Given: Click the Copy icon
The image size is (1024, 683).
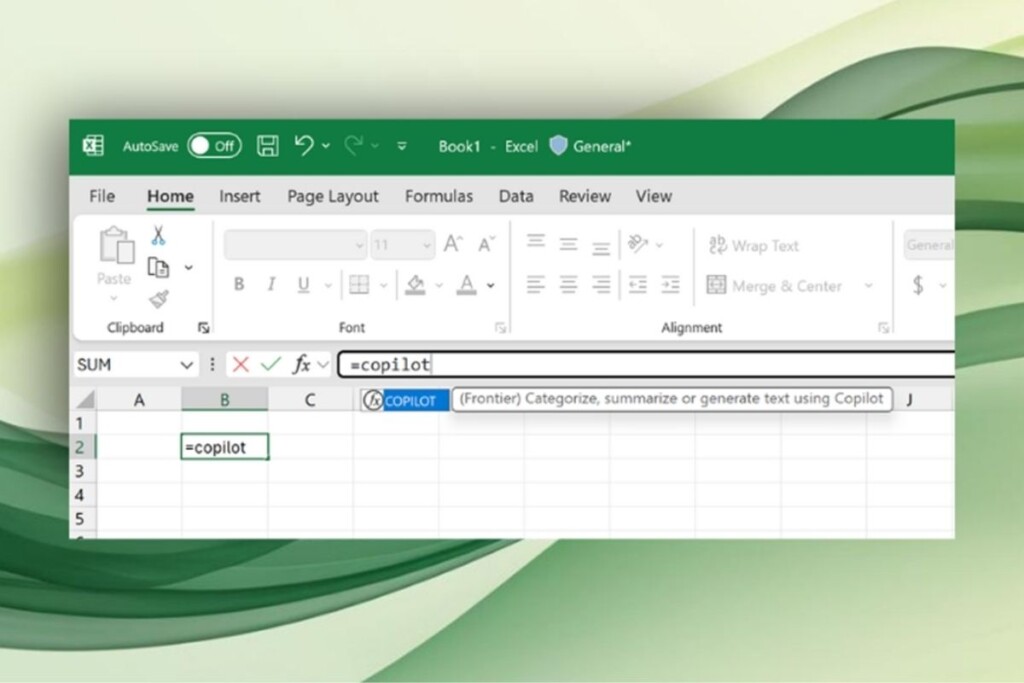Looking at the screenshot, I should (158, 268).
